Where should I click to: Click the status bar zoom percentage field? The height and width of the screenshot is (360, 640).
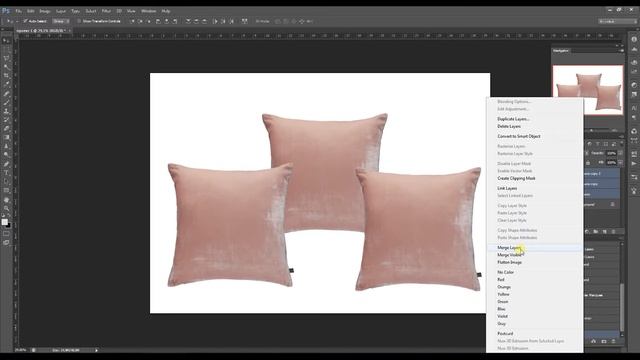20,350
